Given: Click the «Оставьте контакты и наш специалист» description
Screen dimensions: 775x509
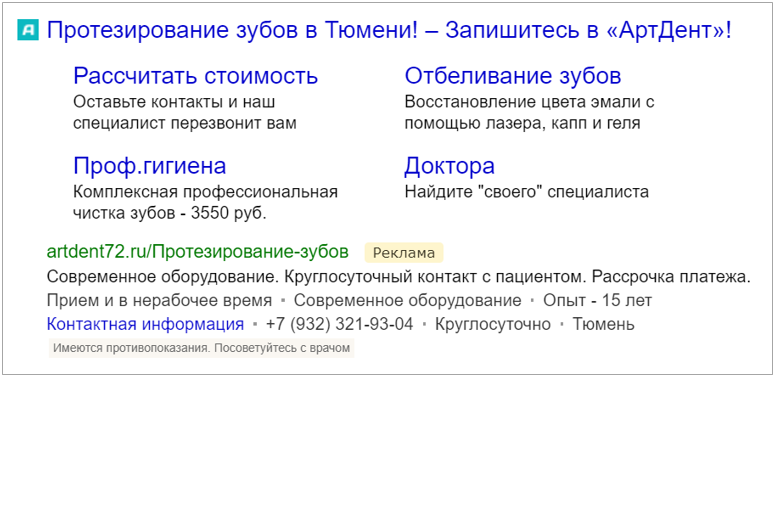Looking at the screenshot, I should pos(184,112).
